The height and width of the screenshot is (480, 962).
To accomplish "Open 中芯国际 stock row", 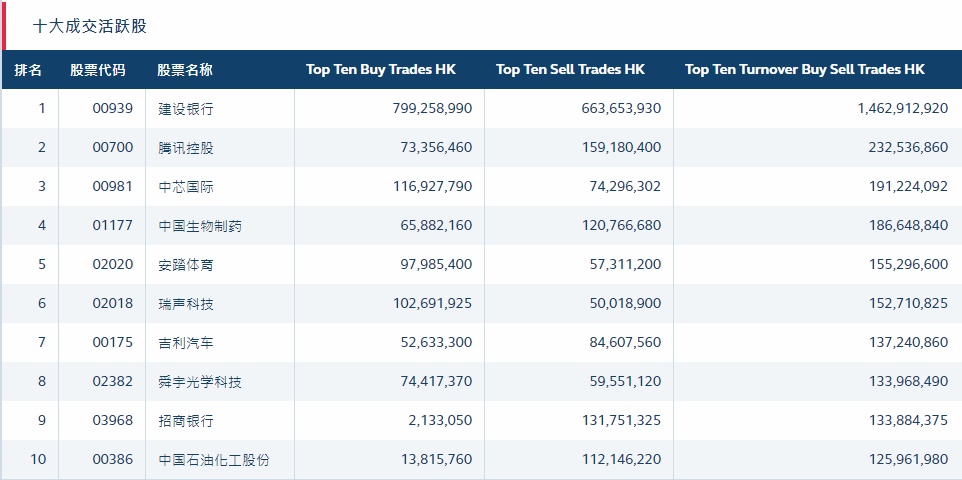I will point(186,187).
